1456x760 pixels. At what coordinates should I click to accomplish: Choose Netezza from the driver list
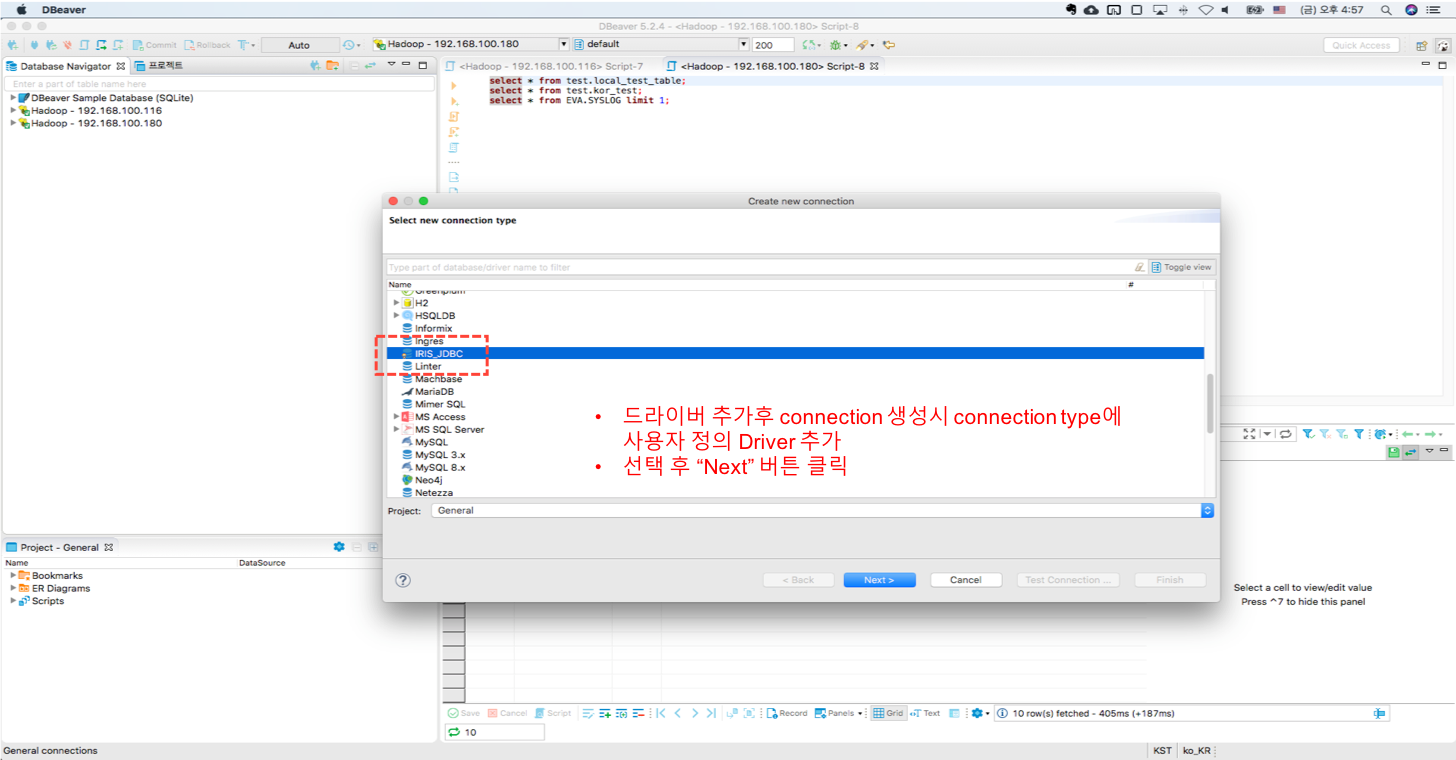[x=433, y=493]
